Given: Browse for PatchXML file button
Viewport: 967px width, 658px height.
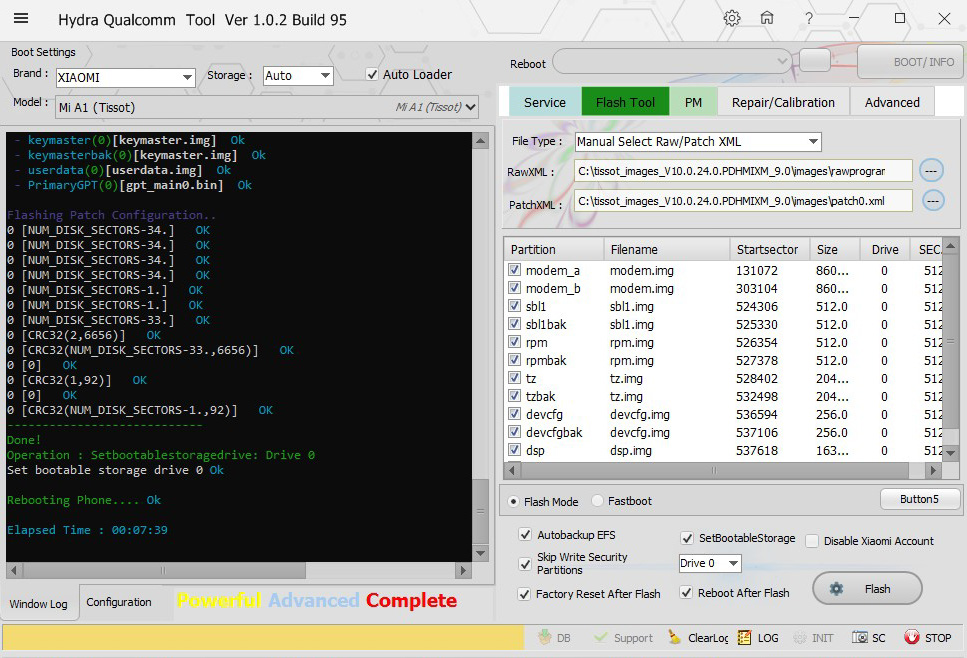Looking at the screenshot, I should tap(932, 200).
